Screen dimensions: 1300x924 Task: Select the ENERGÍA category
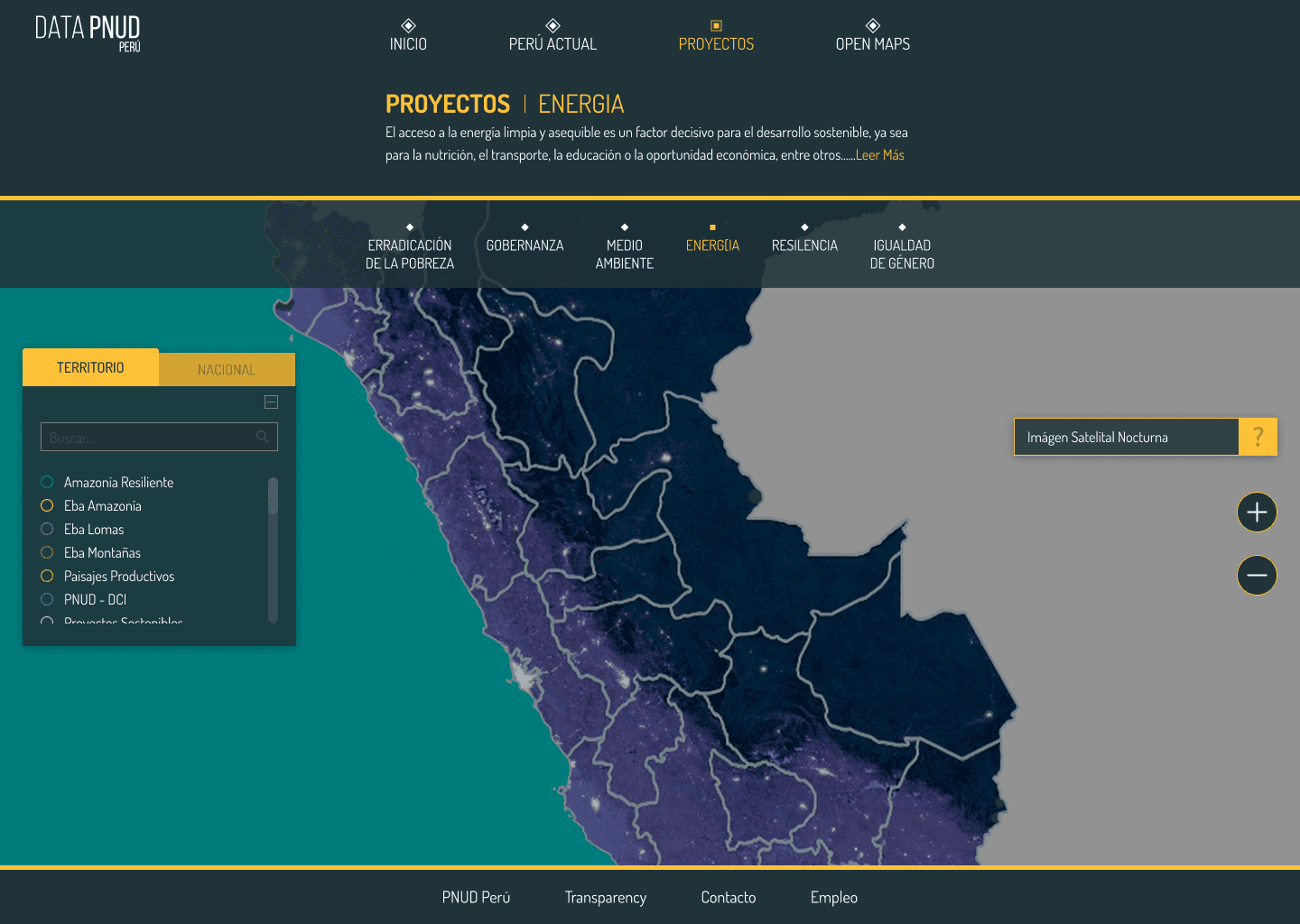tap(712, 245)
